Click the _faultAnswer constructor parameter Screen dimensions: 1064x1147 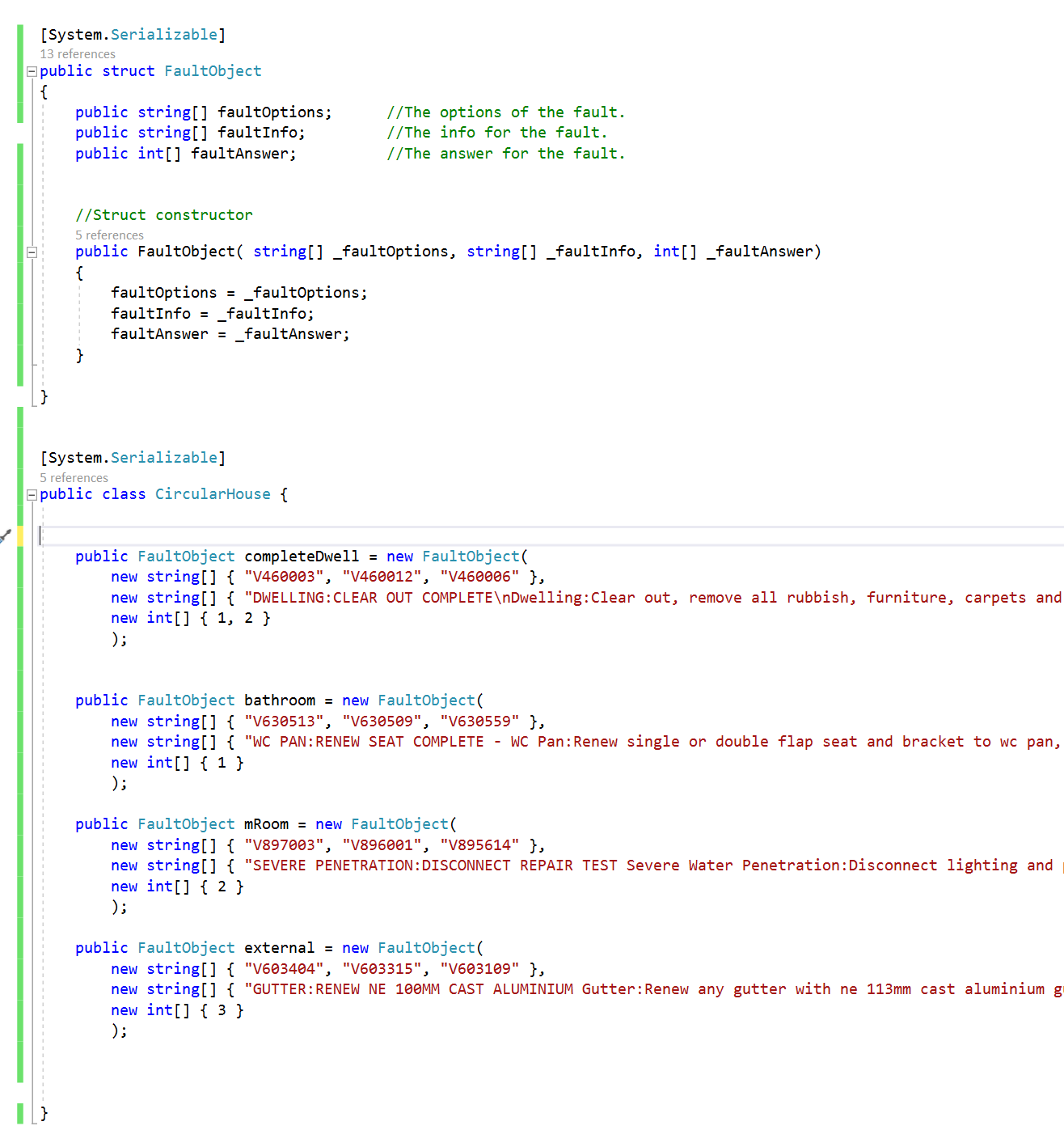click(x=759, y=252)
